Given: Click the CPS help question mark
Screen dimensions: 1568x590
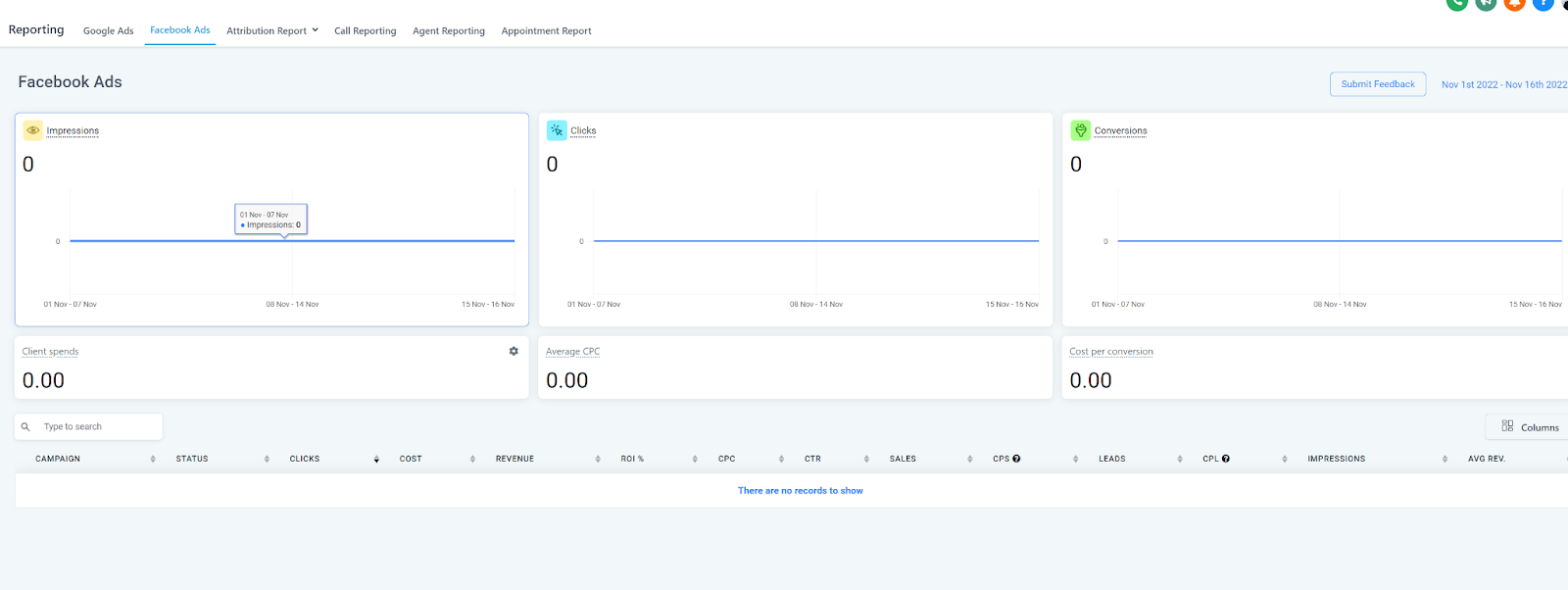Looking at the screenshot, I should (x=1016, y=459).
